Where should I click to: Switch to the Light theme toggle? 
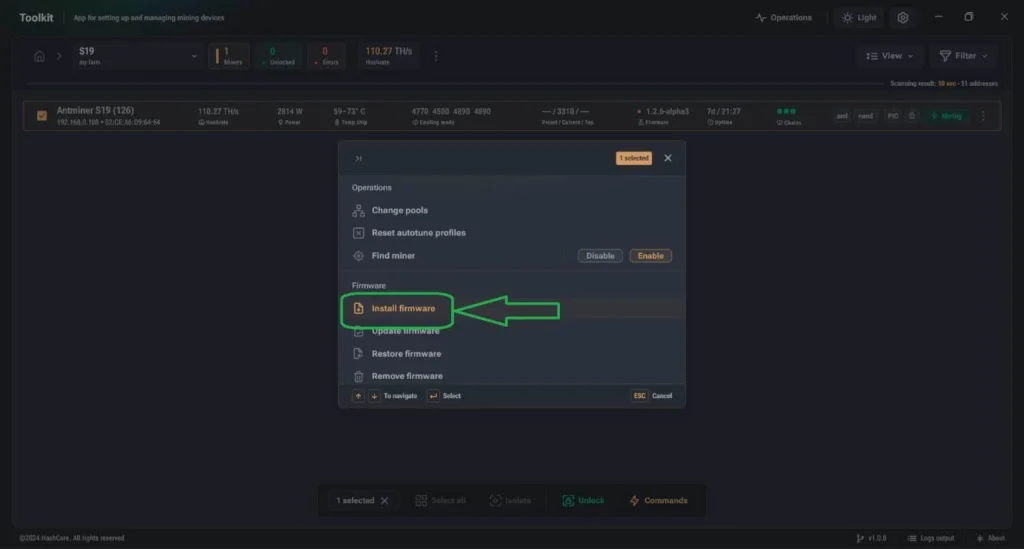[859, 18]
